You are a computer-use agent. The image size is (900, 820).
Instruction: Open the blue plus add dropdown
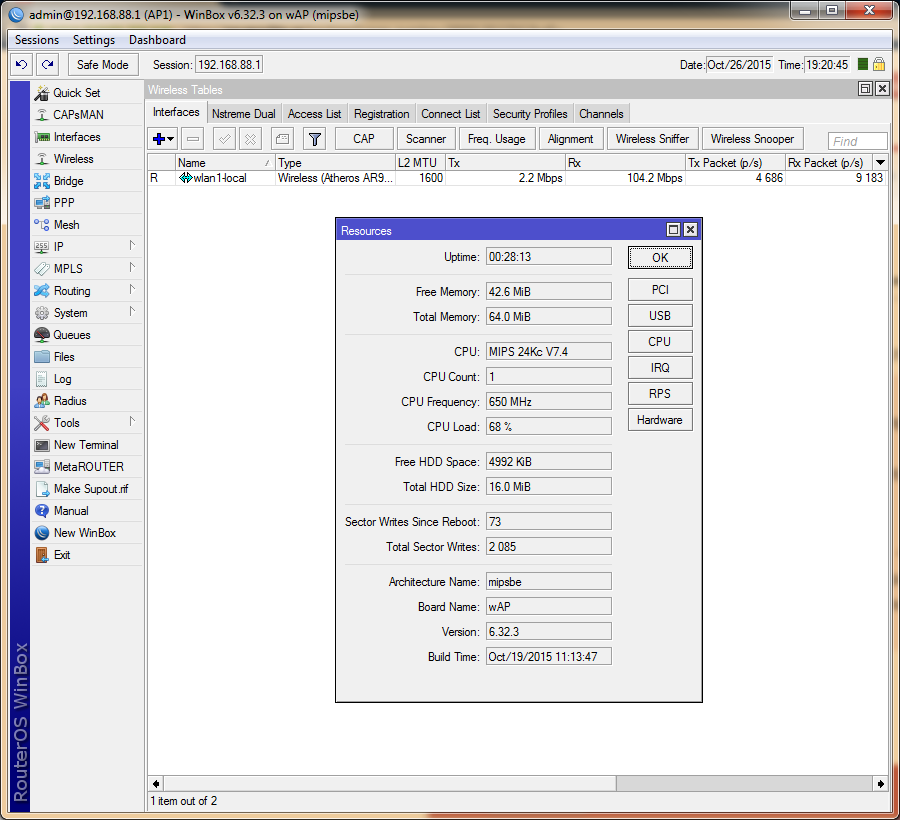click(163, 139)
